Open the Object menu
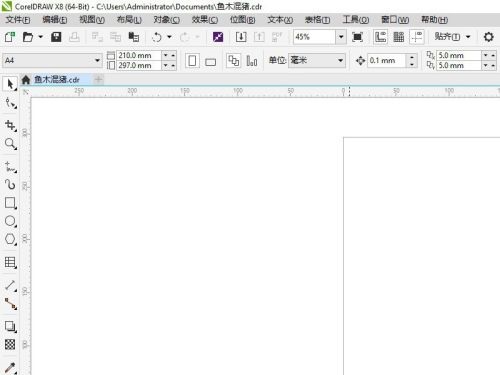Screen dimensions: 500x375 click(x=166, y=20)
